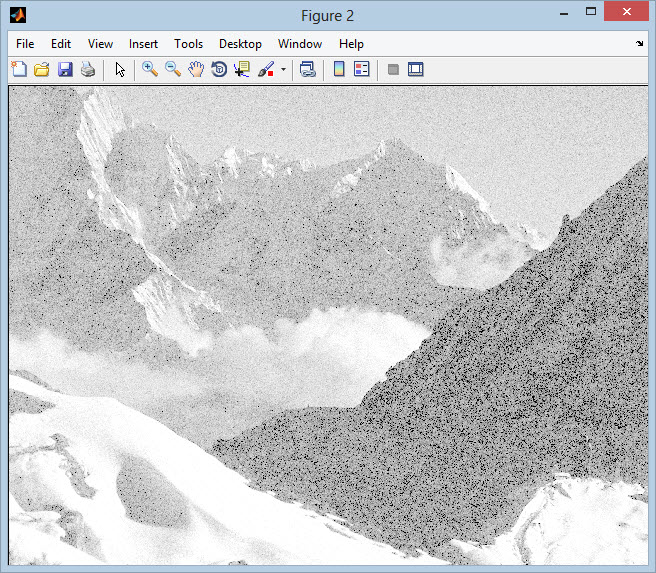This screenshot has height=573, width=656.
Task: Open the View menu
Action: (100, 44)
